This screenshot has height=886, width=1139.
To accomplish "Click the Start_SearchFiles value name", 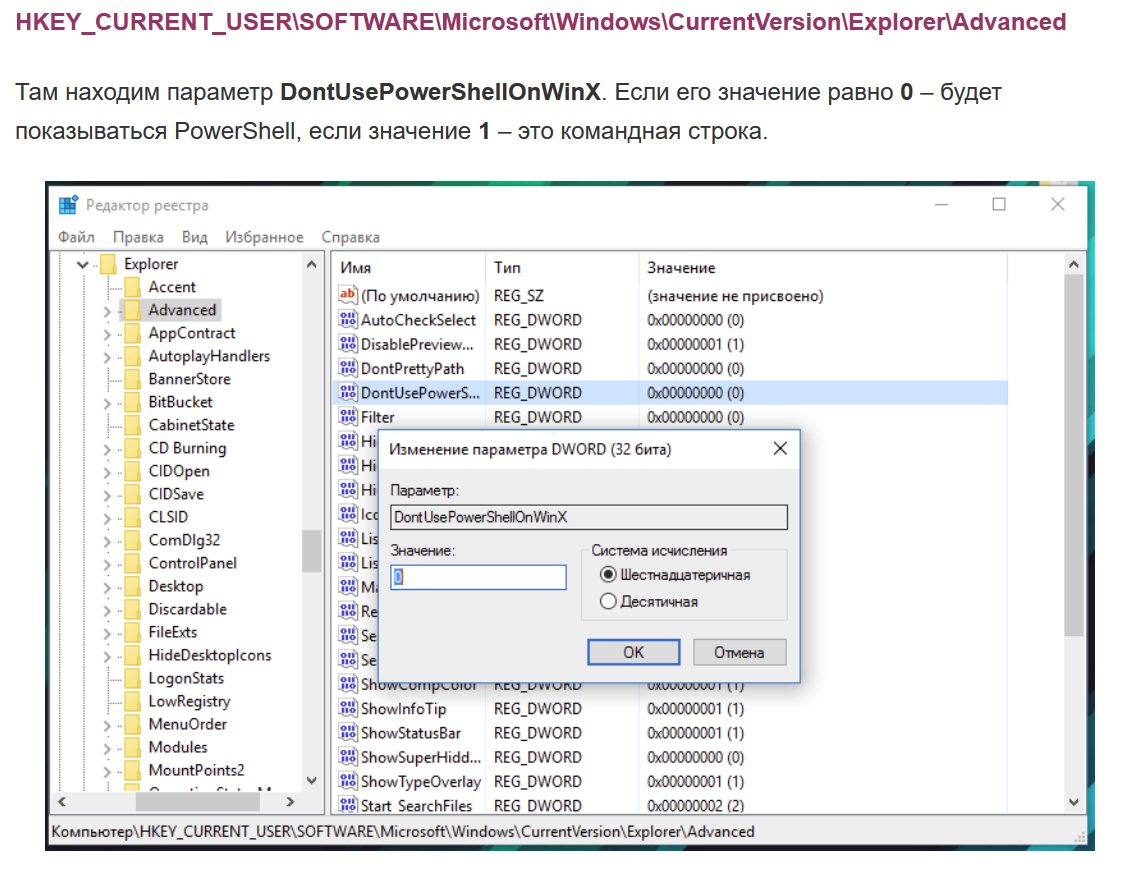I will 416,805.
